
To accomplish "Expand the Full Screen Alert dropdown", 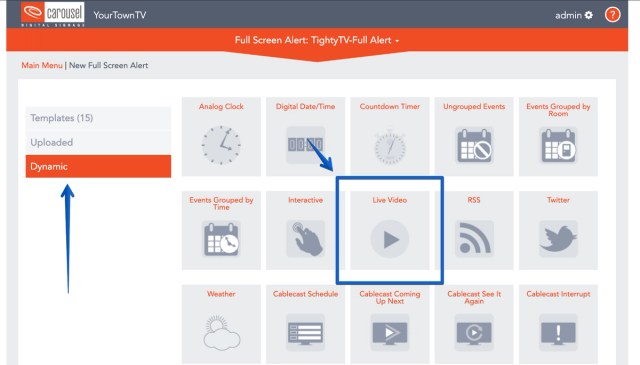I will pos(317,40).
